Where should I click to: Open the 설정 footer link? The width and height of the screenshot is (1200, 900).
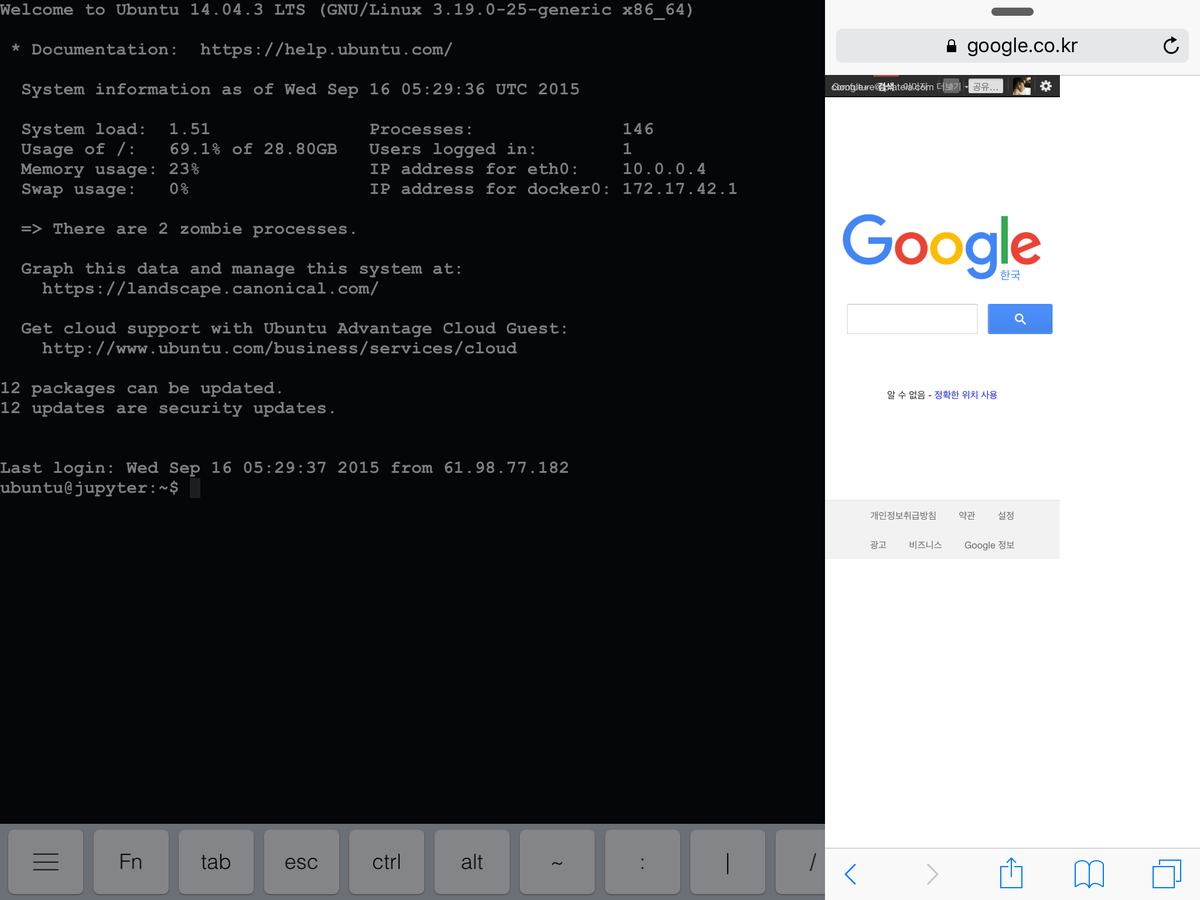pos(1006,516)
